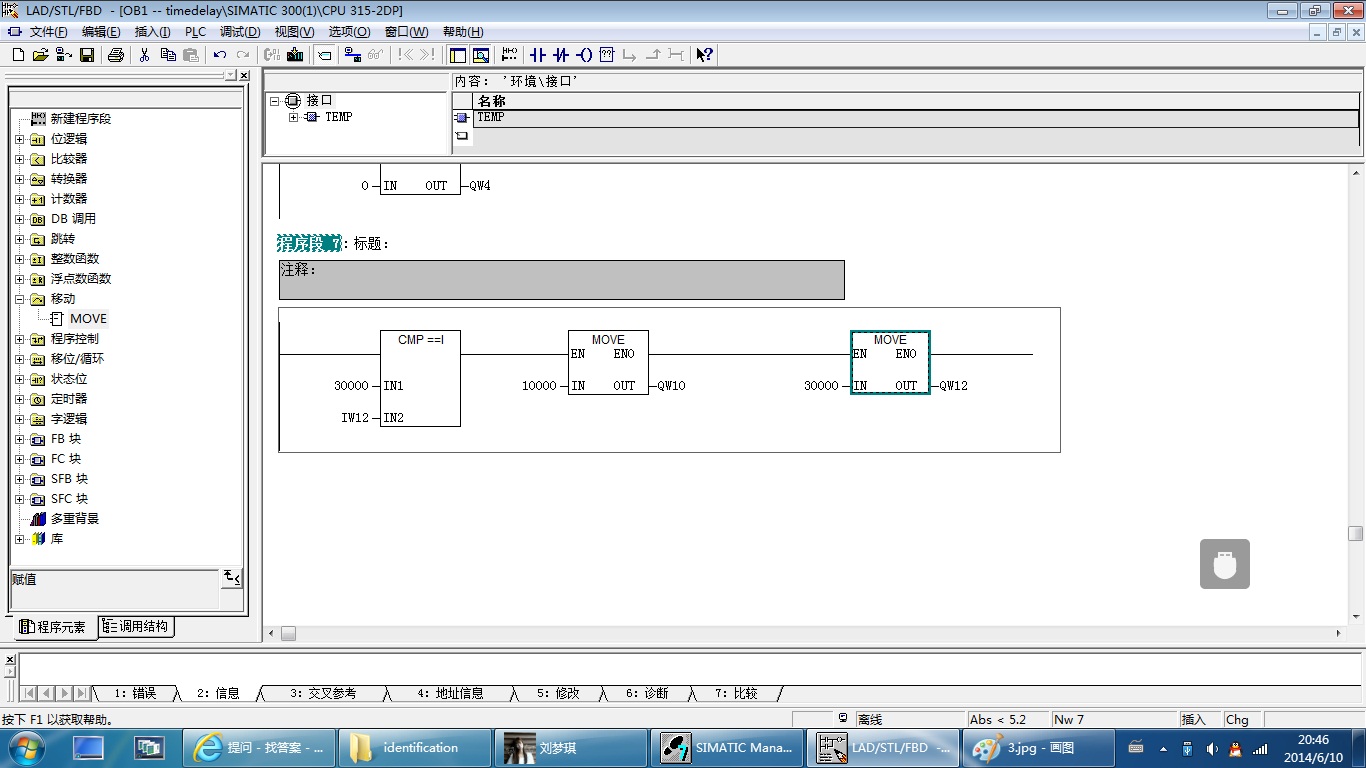Click the Download to PLC icon
The height and width of the screenshot is (768, 1366).
pyautogui.click(x=295, y=55)
